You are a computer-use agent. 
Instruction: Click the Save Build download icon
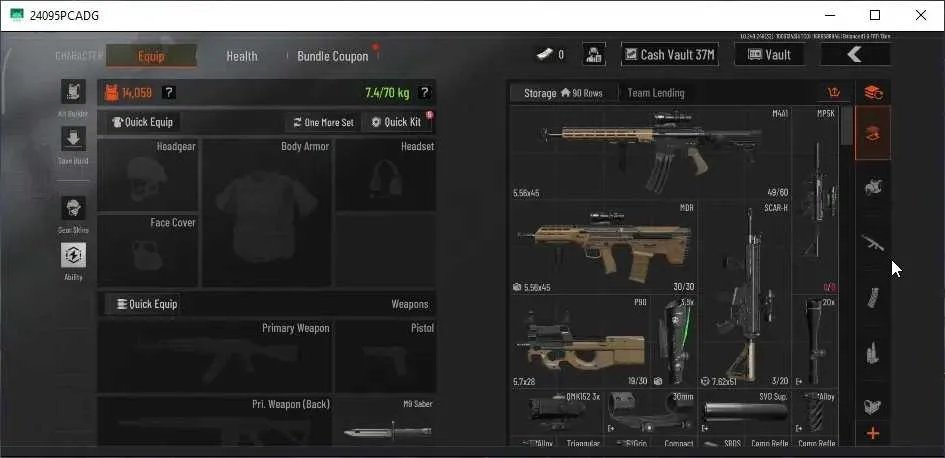coord(73,139)
